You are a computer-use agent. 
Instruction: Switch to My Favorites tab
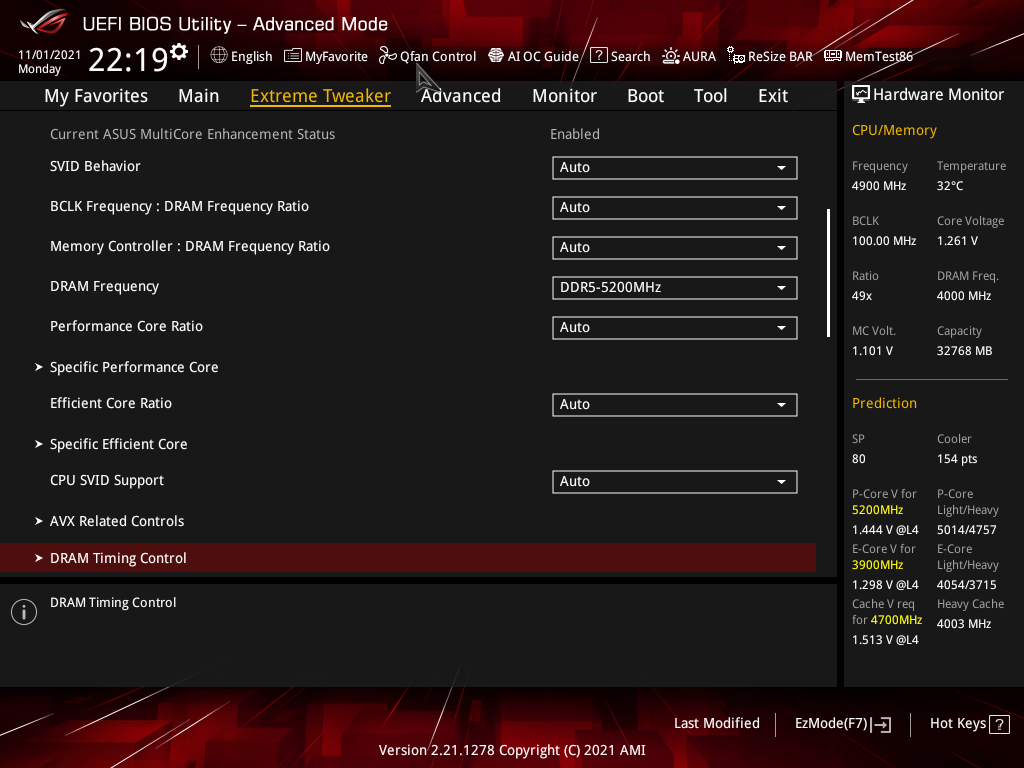click(x=96, y=96)
